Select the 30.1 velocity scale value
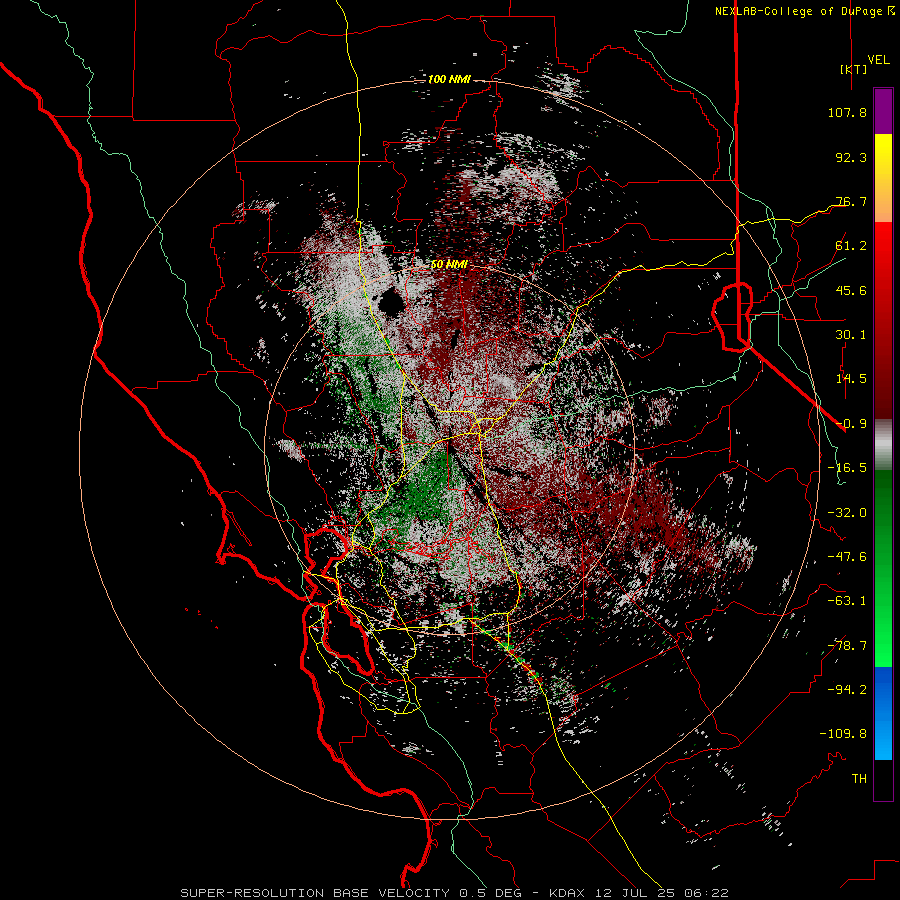 [851, 335]
